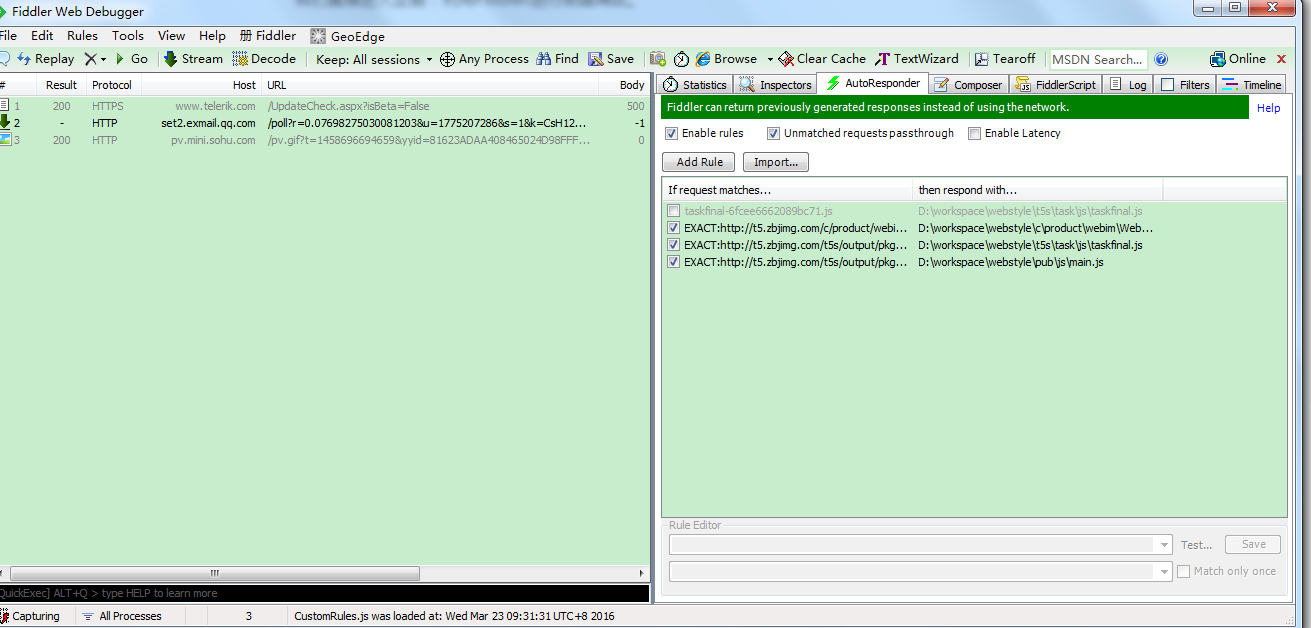Click the red X toolbar close icon

(x=1281, y=59)
